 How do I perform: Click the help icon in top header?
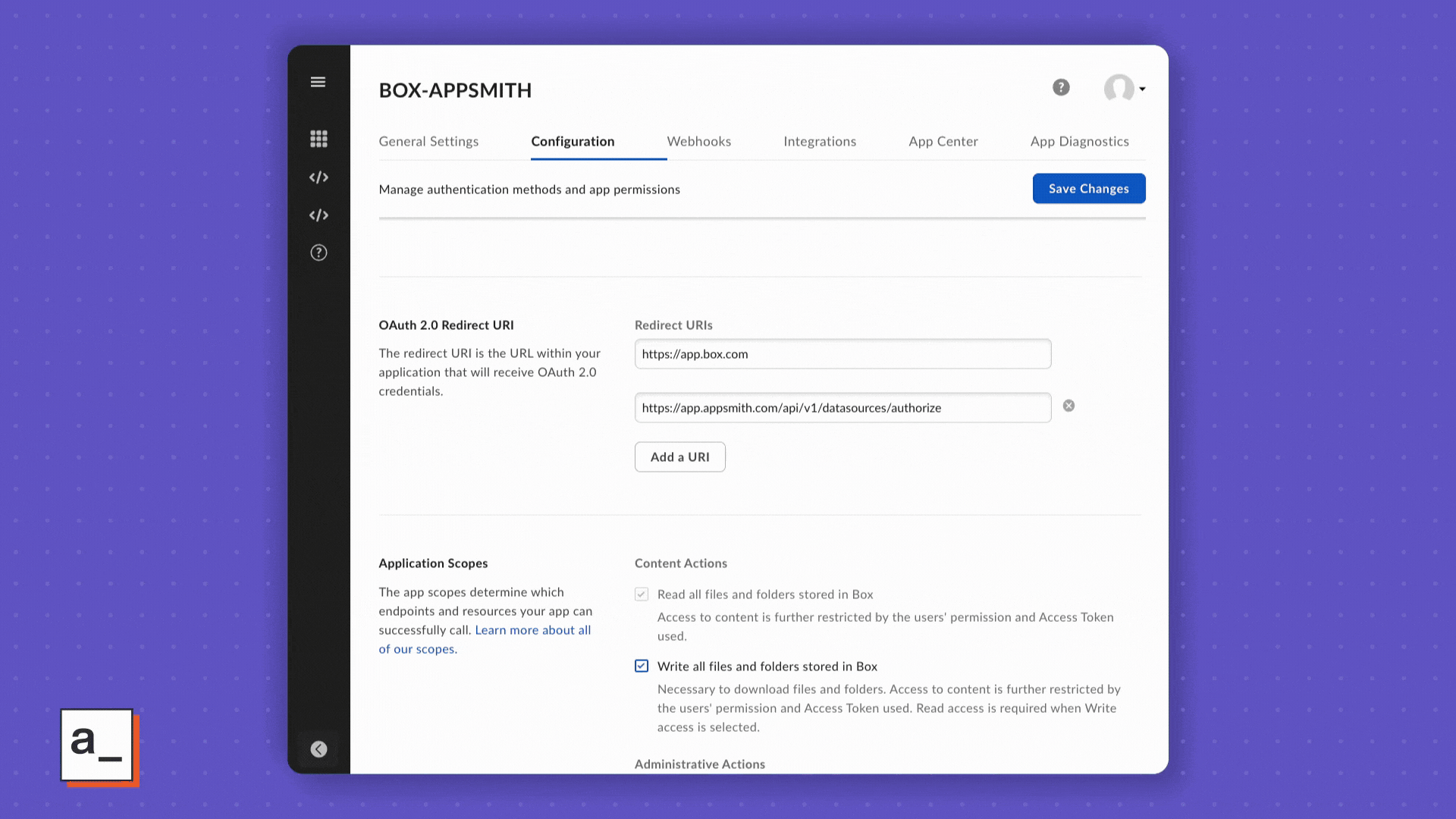1061,88
